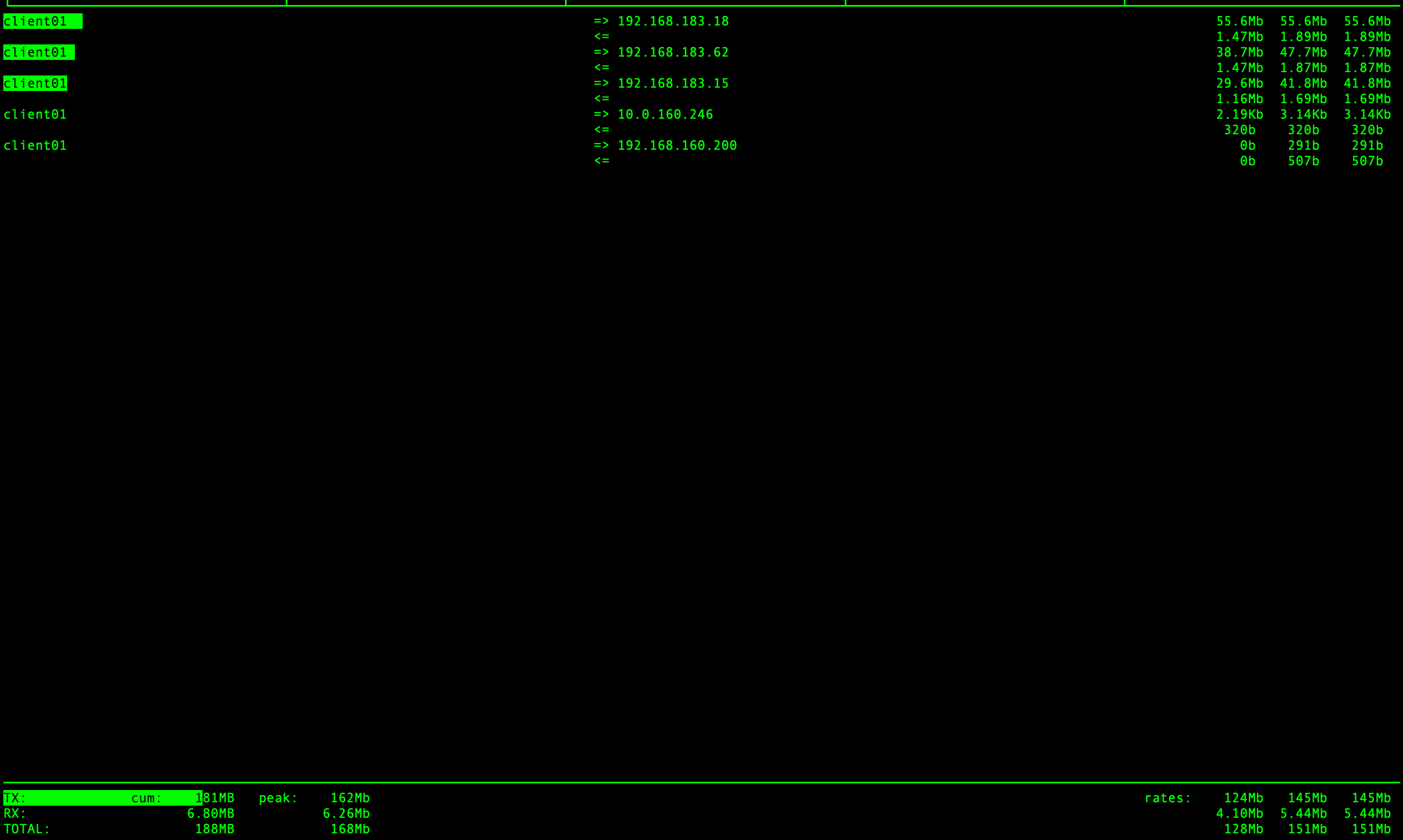
Task: Click the IP address 192.168.160.200
Action: pyautogui.click(x=677, y=146)
